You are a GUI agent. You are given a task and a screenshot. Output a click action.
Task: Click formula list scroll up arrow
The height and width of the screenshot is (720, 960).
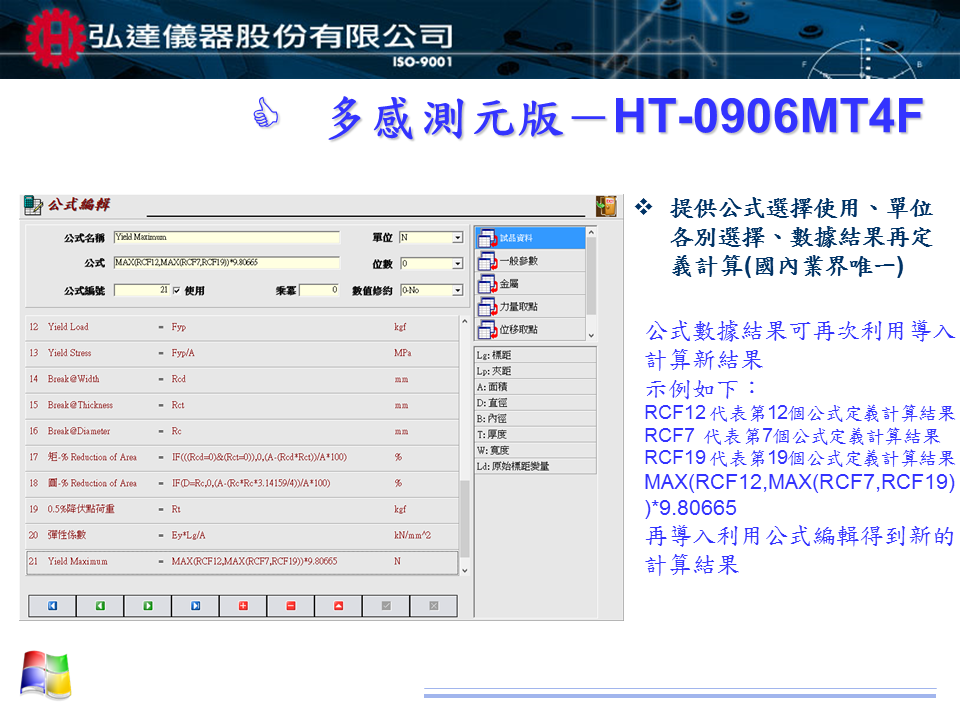[465, 321]
